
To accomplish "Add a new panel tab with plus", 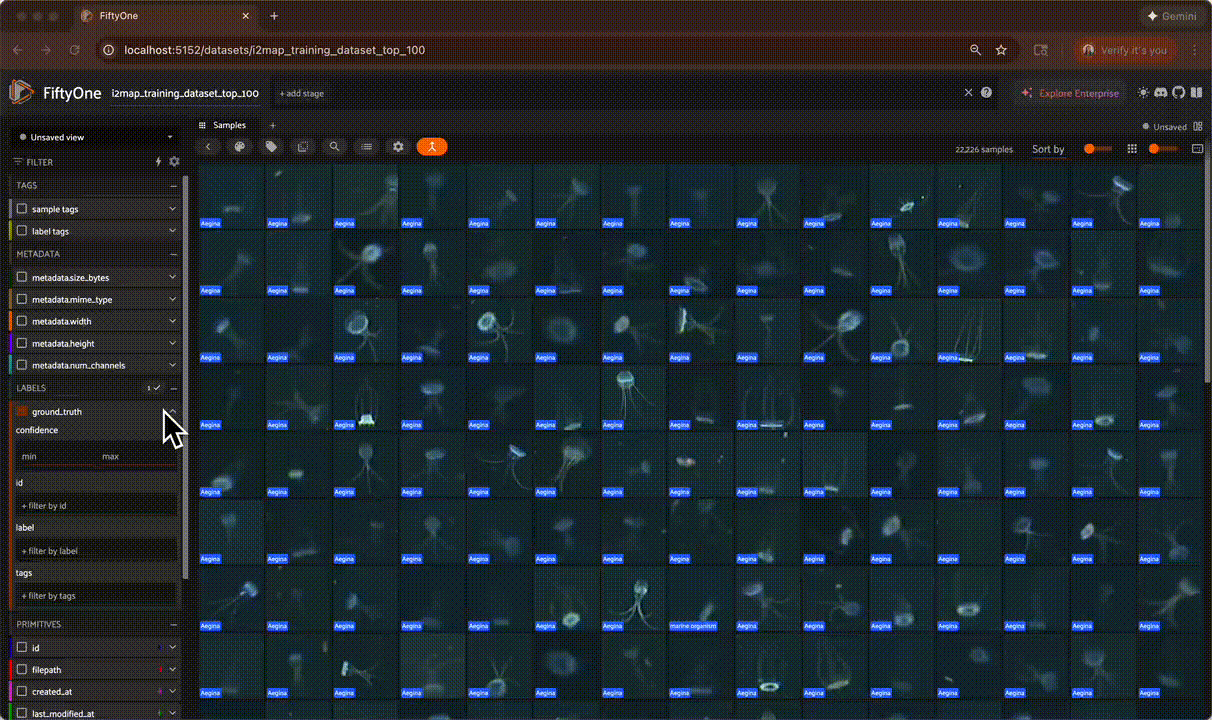I will point(272,125).
